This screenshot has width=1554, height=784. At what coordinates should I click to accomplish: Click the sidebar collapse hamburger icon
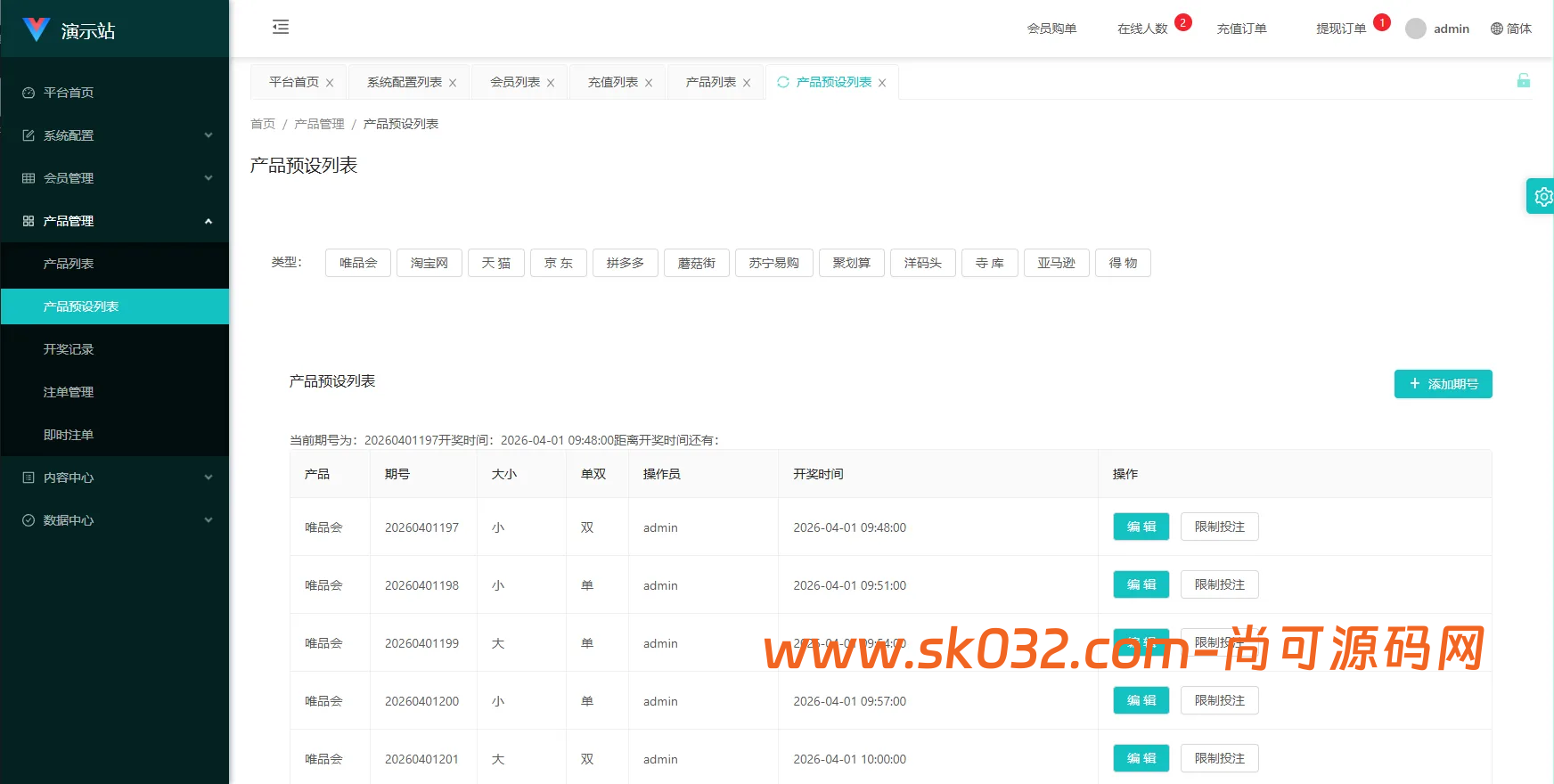pos(281,27)
